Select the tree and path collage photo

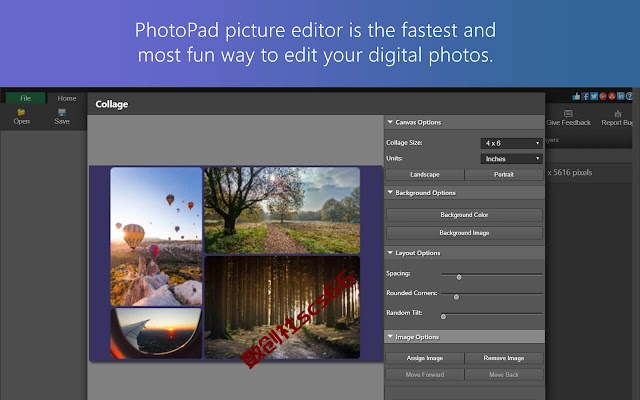(282, 210)
